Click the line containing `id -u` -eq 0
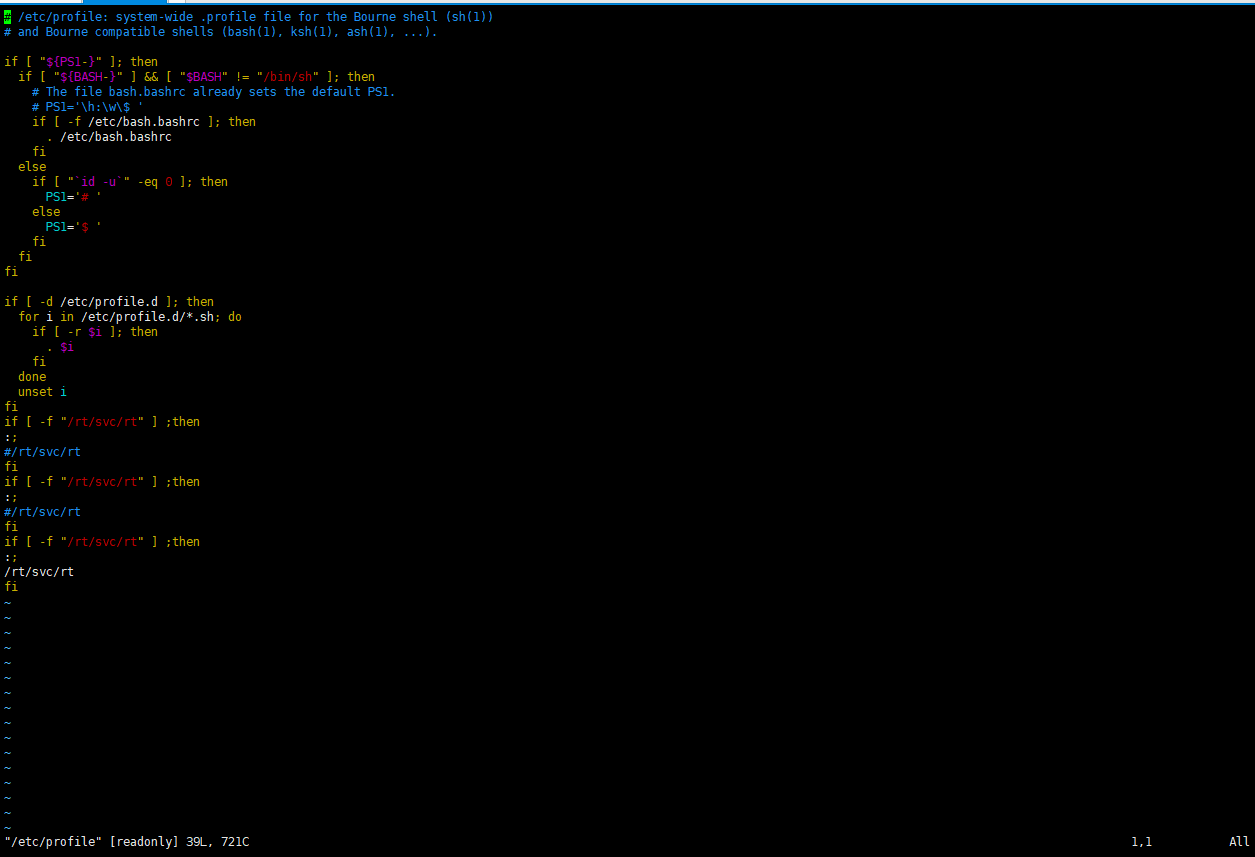 [x=130, y=182]
